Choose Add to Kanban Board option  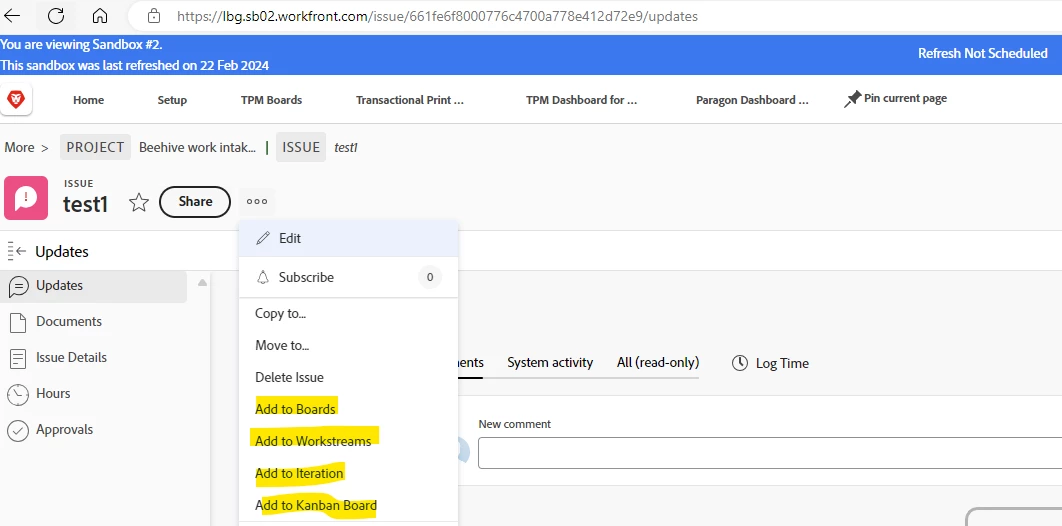tap(316, 505)
